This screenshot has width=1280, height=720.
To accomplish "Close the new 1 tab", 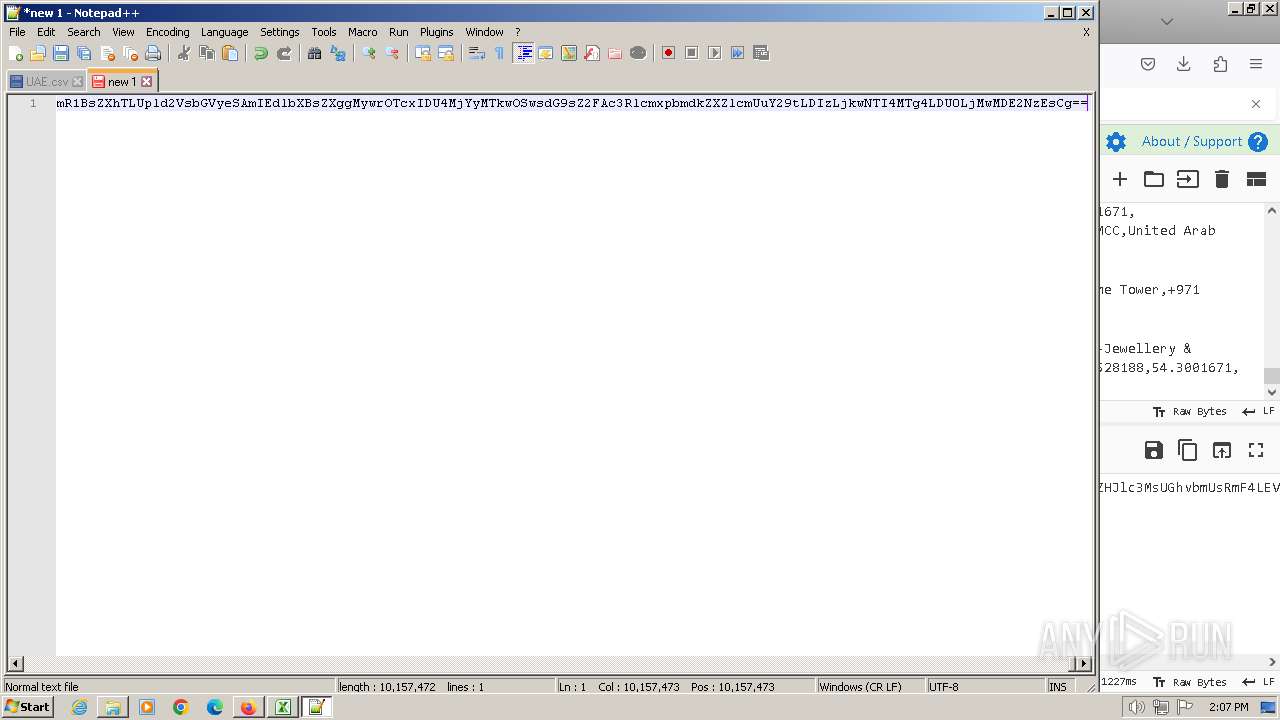I will 147,82.
